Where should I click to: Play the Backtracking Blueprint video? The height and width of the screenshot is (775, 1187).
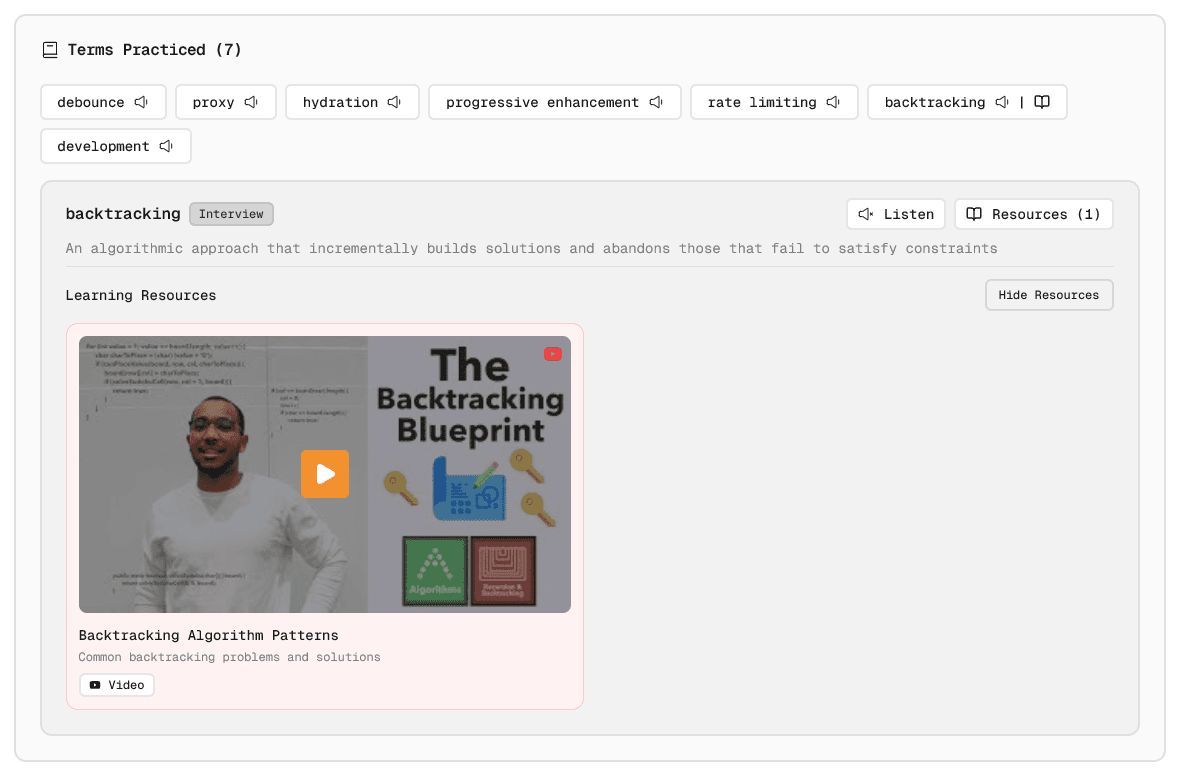[x=325, y=475]
